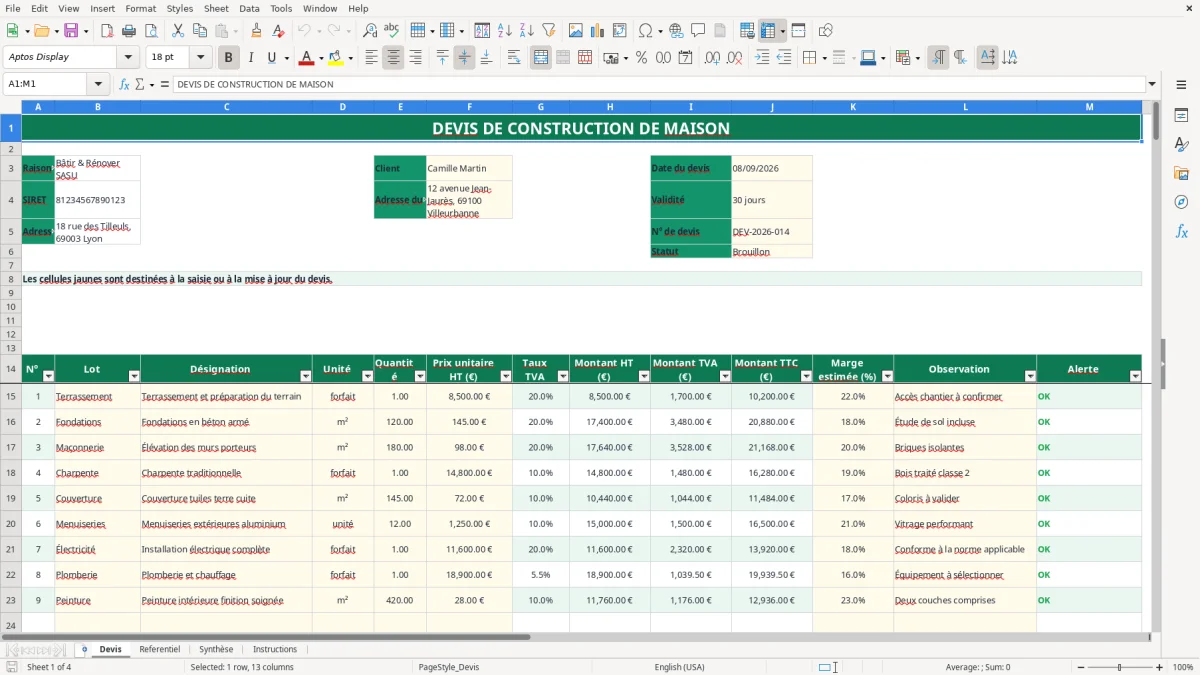The width and height of the screenshot is (1200, 675).
Task: Format as percent
Action: 641,58
